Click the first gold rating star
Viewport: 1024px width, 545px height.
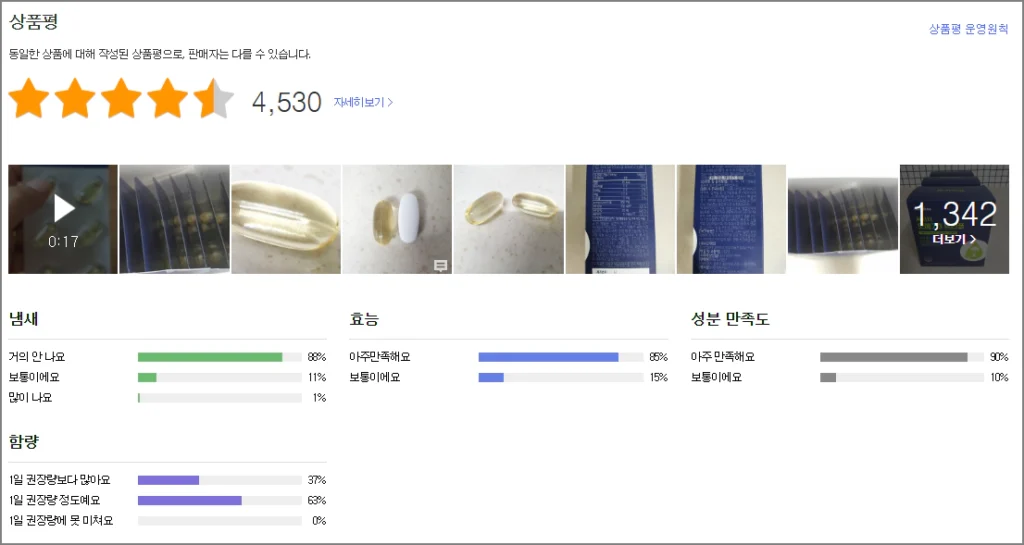tap(28, 101)
